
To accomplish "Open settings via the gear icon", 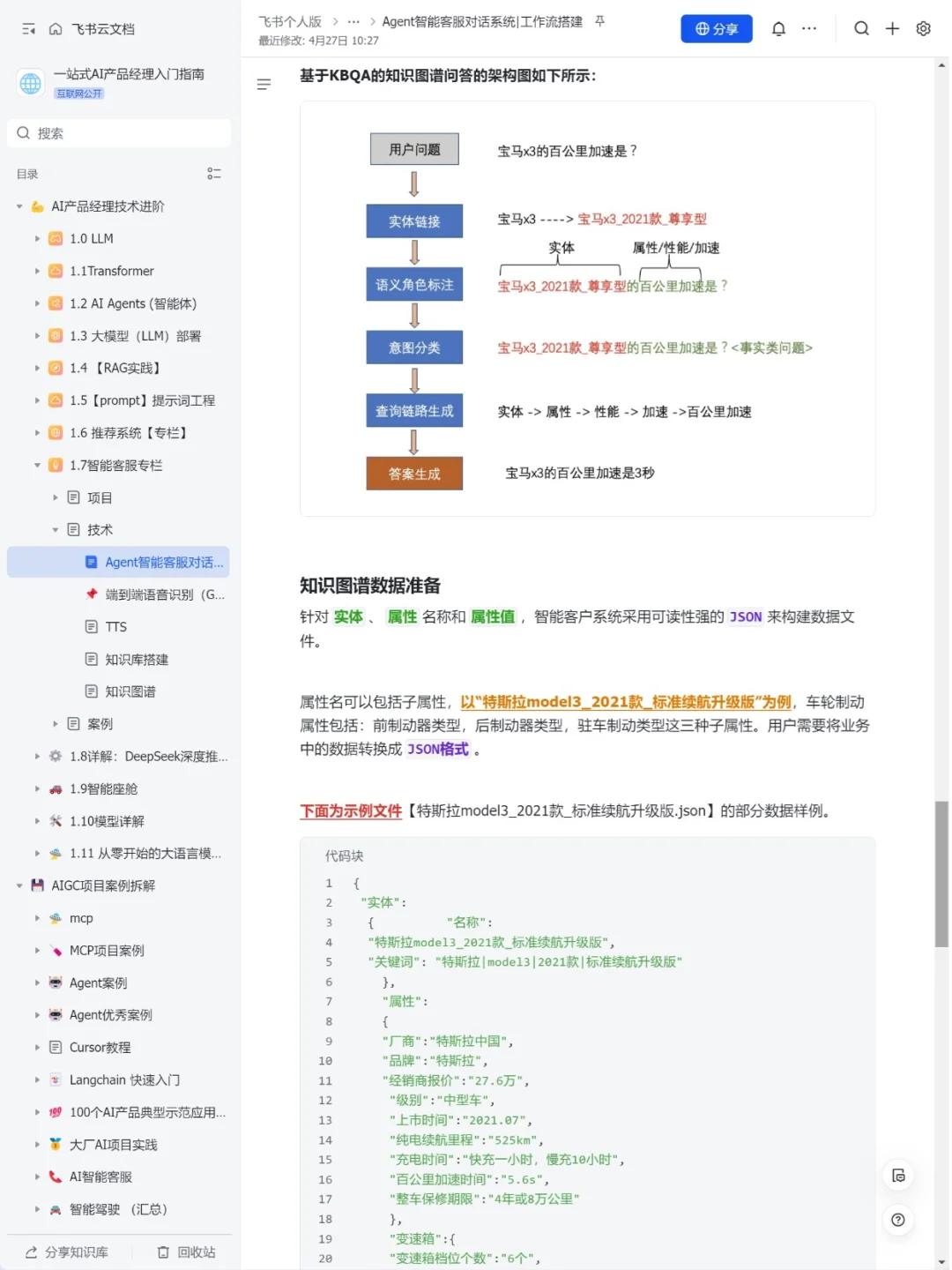I will point(923,28).
